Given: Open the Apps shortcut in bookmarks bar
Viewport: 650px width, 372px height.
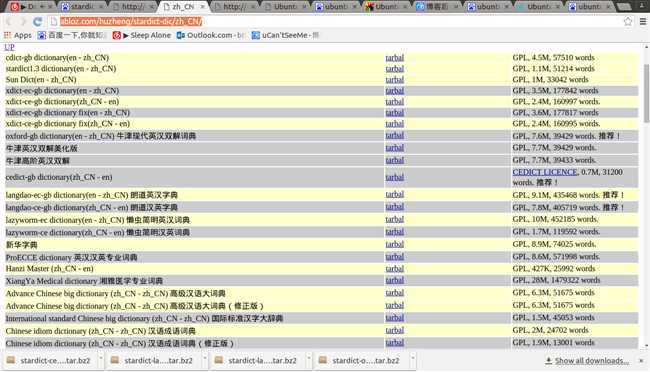Looking at the screenshot, I should (18, 35).
